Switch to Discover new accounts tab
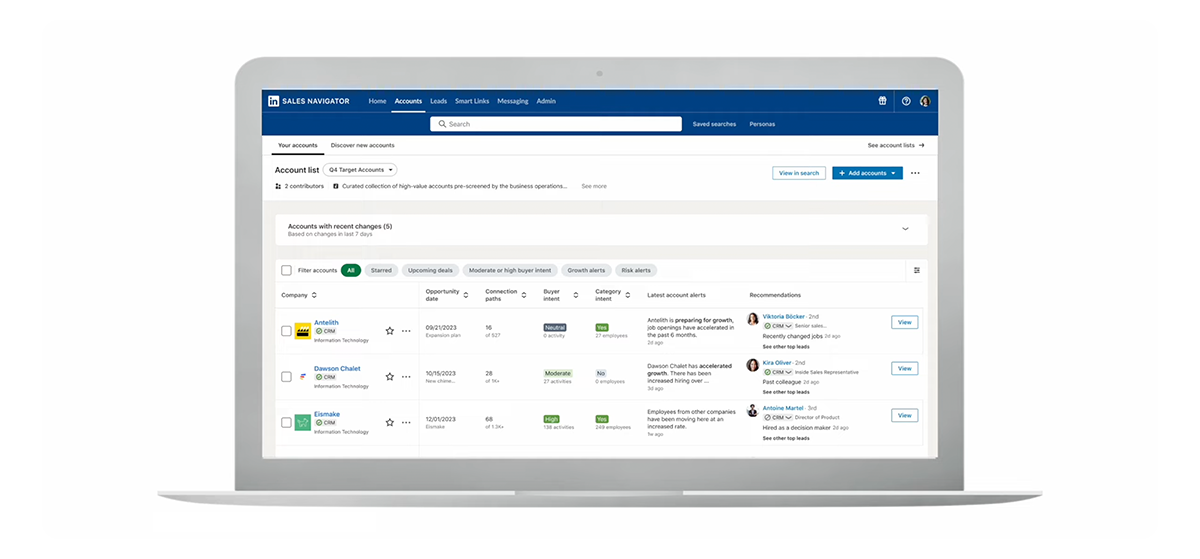Image resolution: width=1200 pixels, height=559 pixels. 362,145
